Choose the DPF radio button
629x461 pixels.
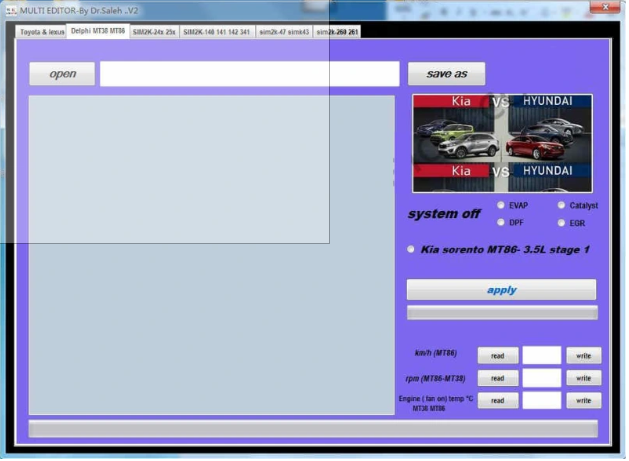502,223
